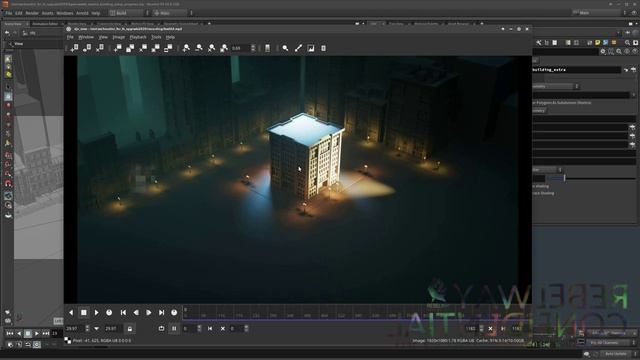Click the MPlay zoom value field
Image resolution: width=640 pixels, height=360 pixels.
[x=240, y=48]
